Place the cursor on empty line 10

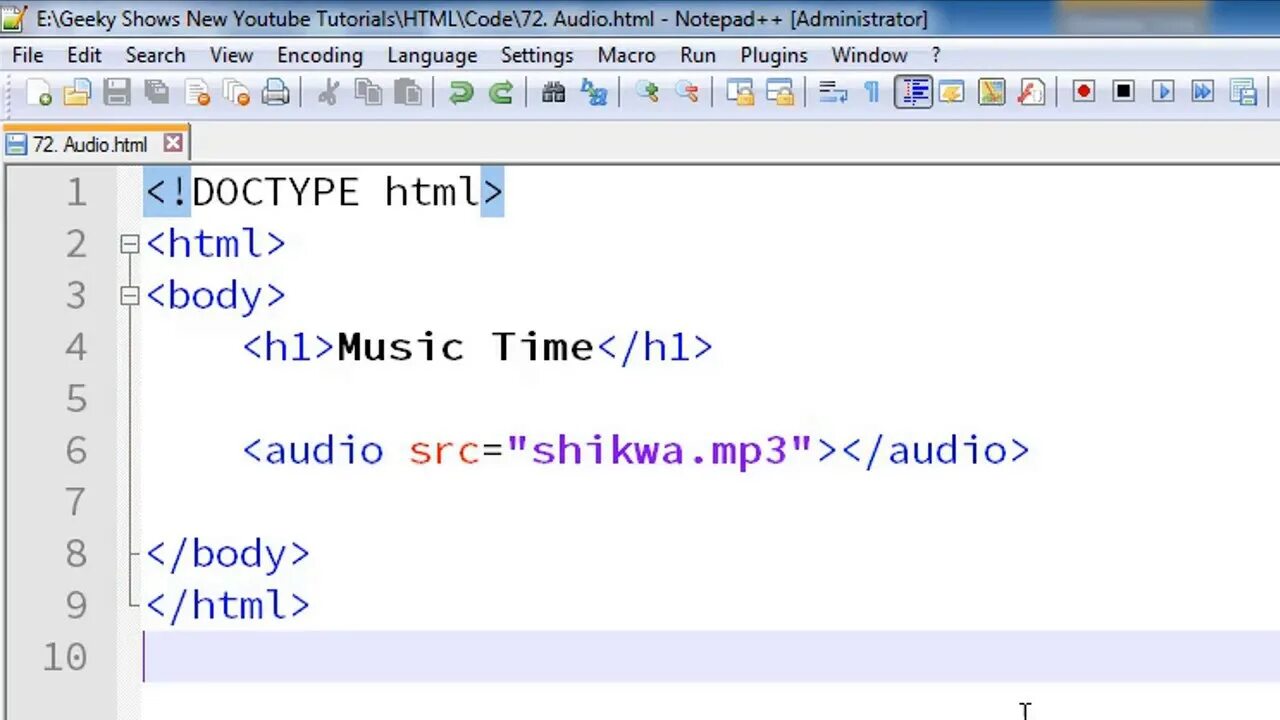pos(200,656)
